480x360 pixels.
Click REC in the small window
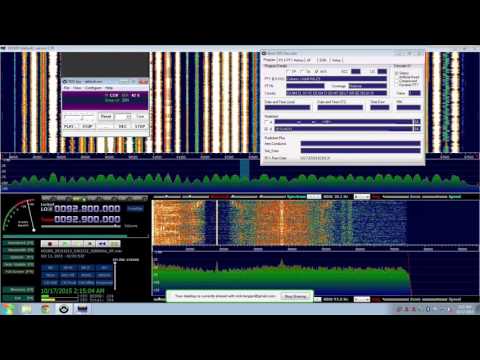122,126
